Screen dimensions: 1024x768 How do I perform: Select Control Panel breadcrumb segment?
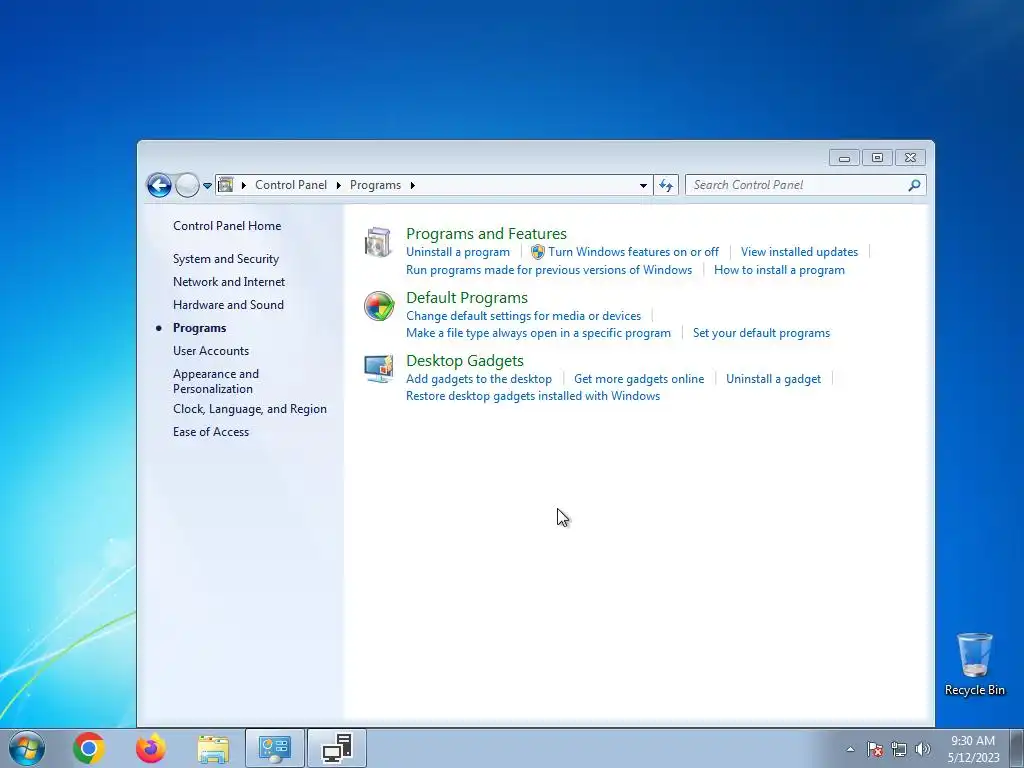click(x=291, y=185)
